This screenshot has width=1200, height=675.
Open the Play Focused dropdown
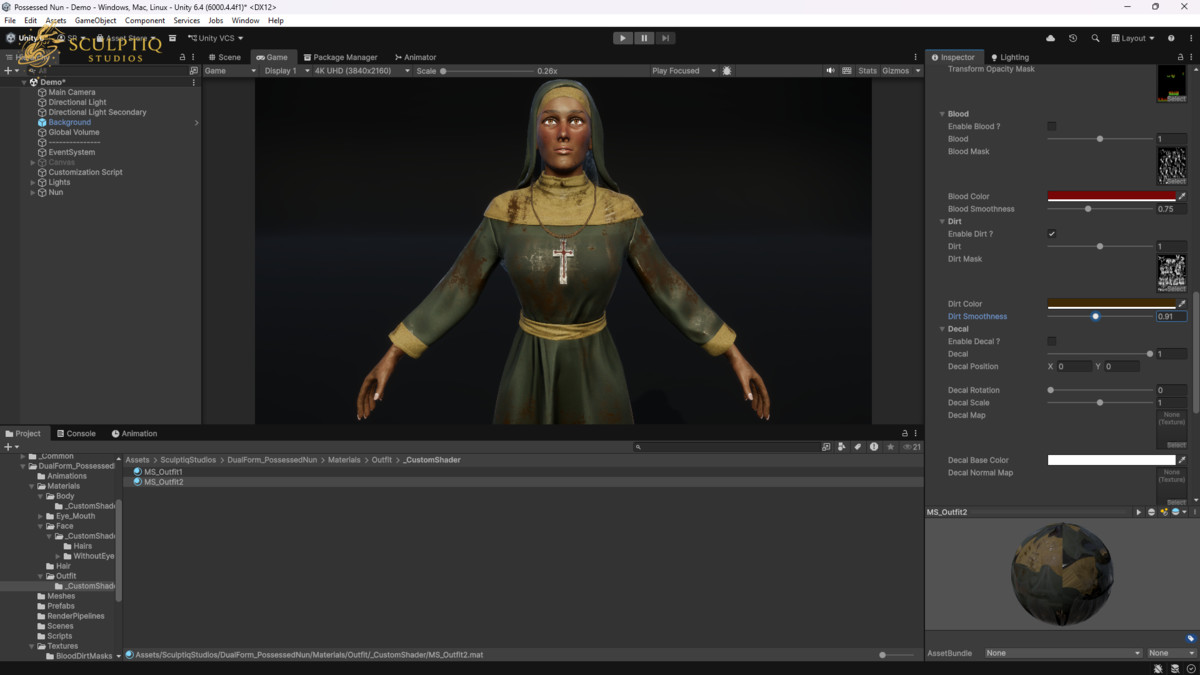tap(683, 71)
